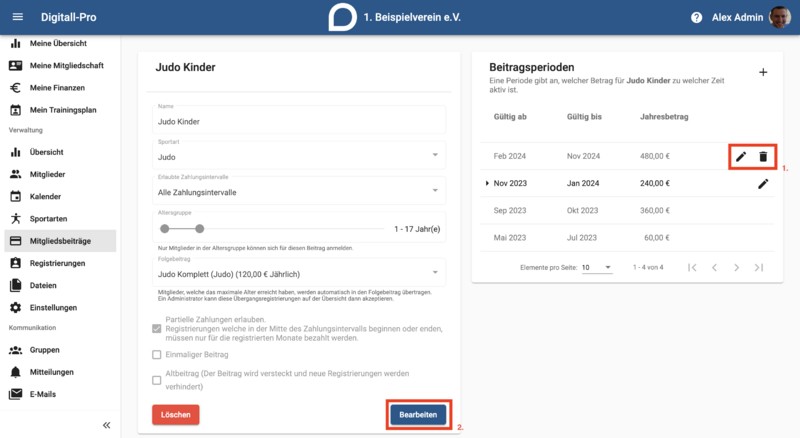Click the Dateien file icon
This screenshot has width=800, height=438.
pyautogui.click(x=16, y=285)
